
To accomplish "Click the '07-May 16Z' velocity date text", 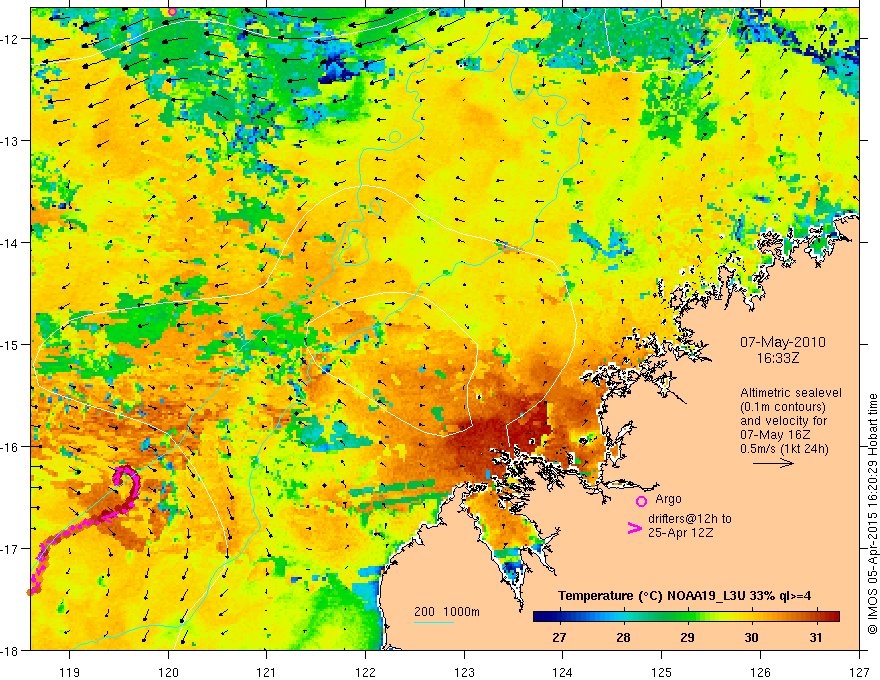I will (x=774, y=434).
